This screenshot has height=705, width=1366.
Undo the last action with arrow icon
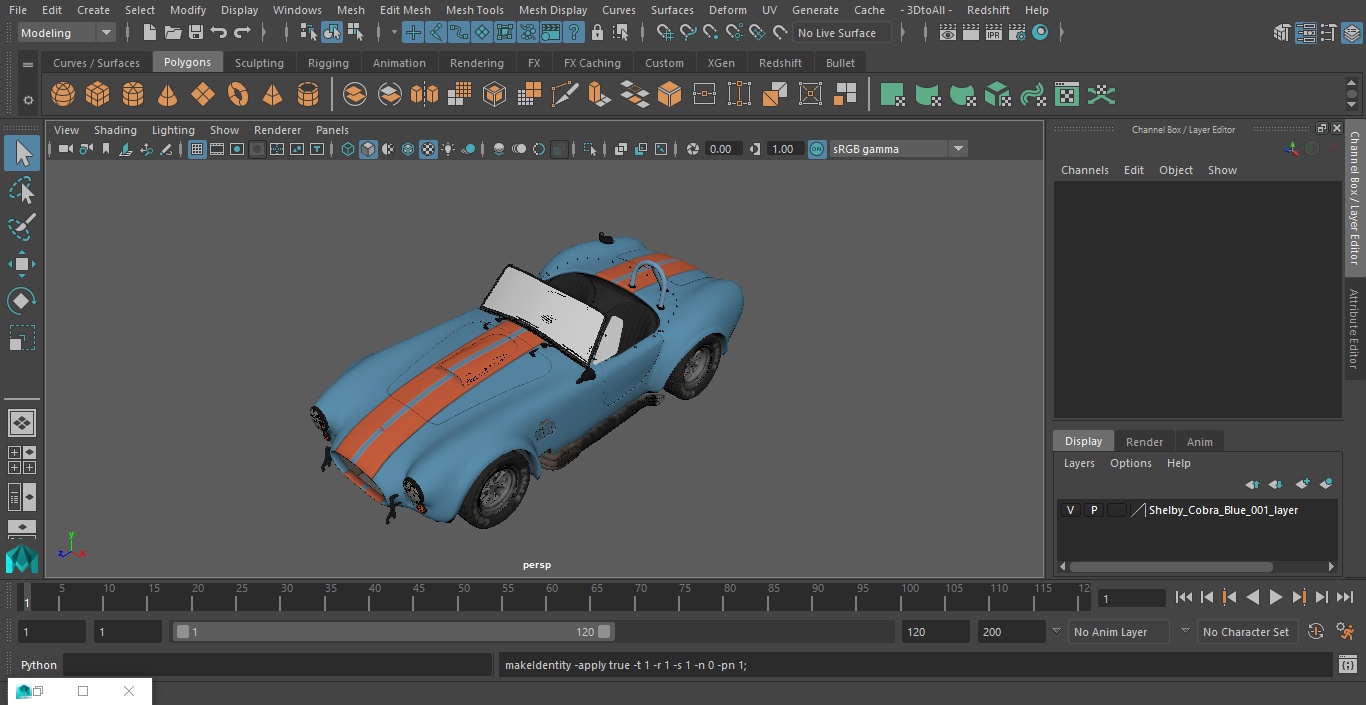coord(219,33)
